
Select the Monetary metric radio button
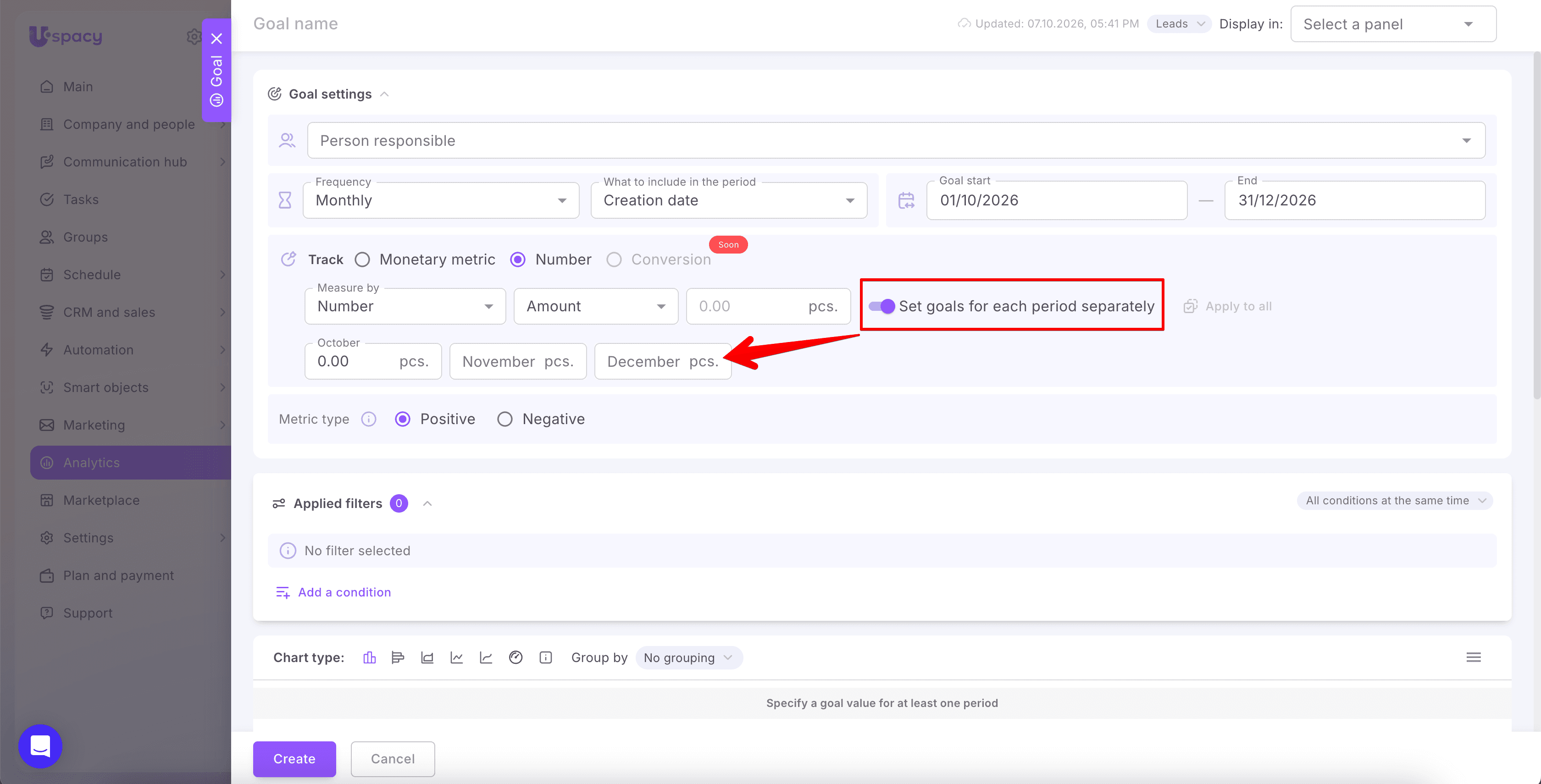point(362,259)
